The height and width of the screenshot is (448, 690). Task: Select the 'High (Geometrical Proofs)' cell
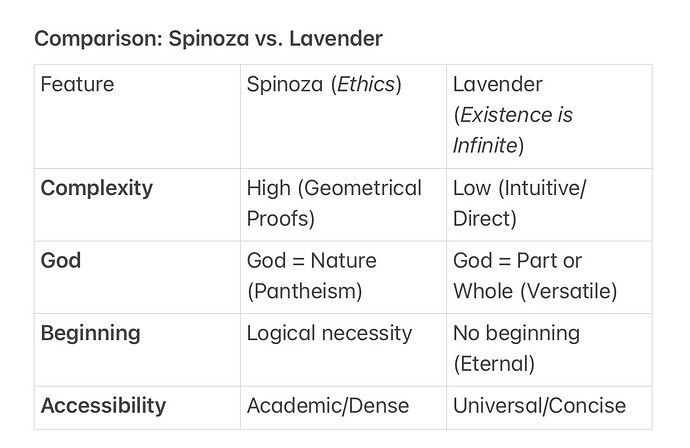334,203
